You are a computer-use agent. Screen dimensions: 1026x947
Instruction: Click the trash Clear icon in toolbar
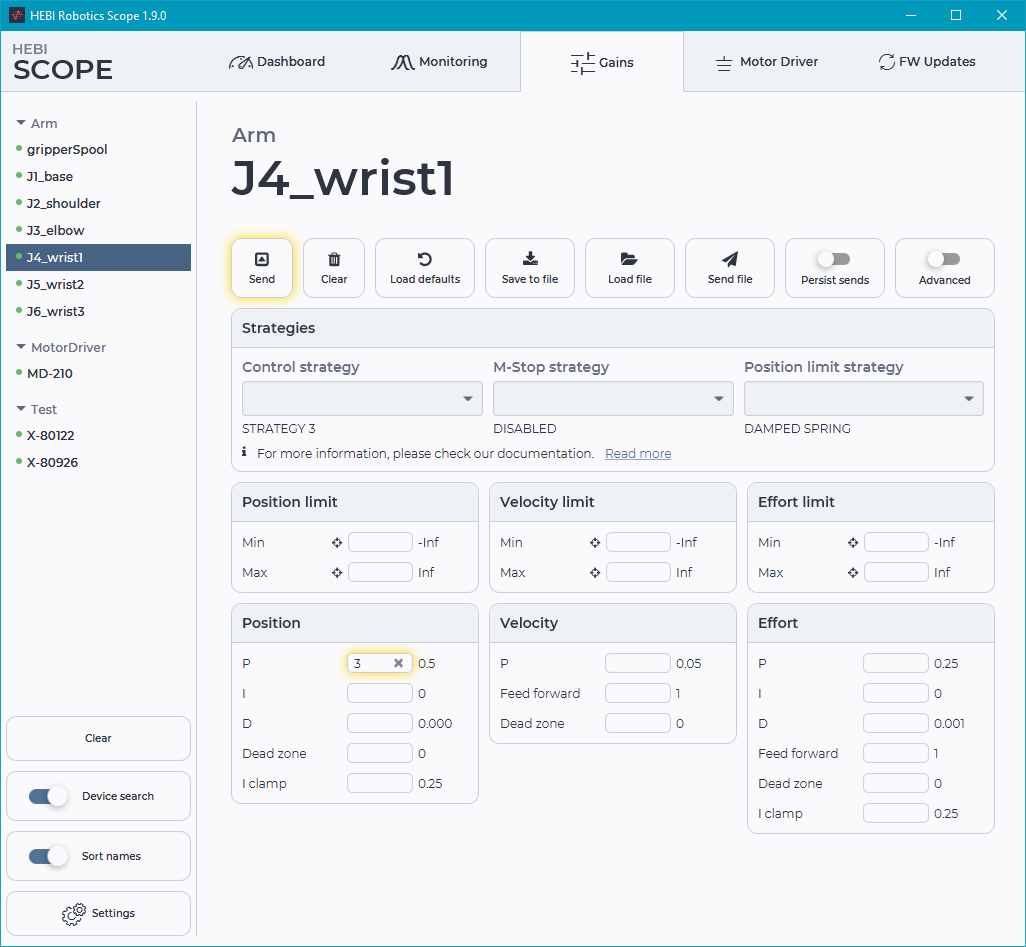(334, 259)
